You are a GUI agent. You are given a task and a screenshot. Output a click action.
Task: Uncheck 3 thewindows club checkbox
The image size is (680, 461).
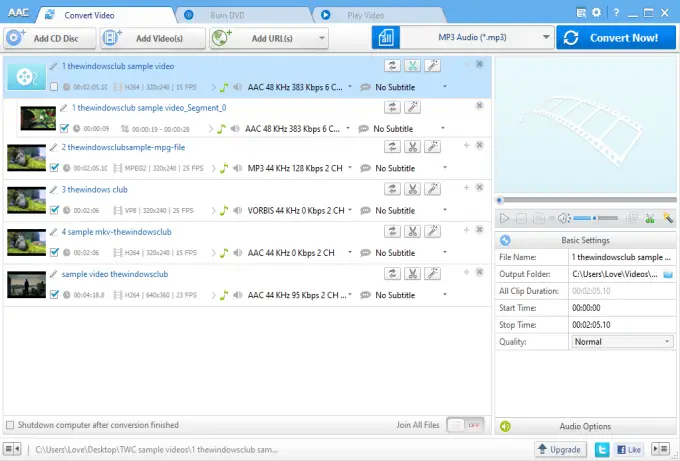click(54, 210)
